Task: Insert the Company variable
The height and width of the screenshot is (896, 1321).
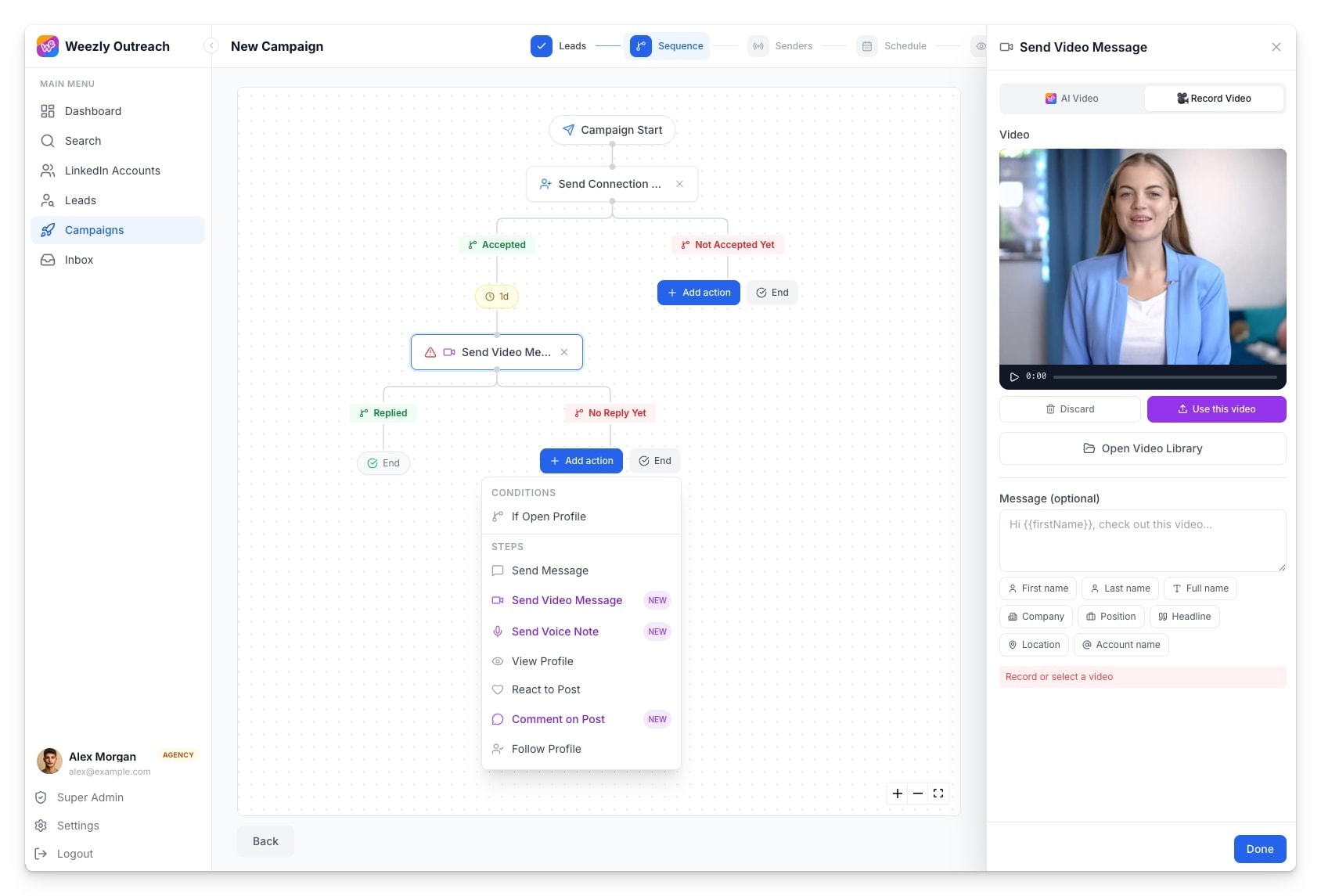Action: tap(1036, 617)
